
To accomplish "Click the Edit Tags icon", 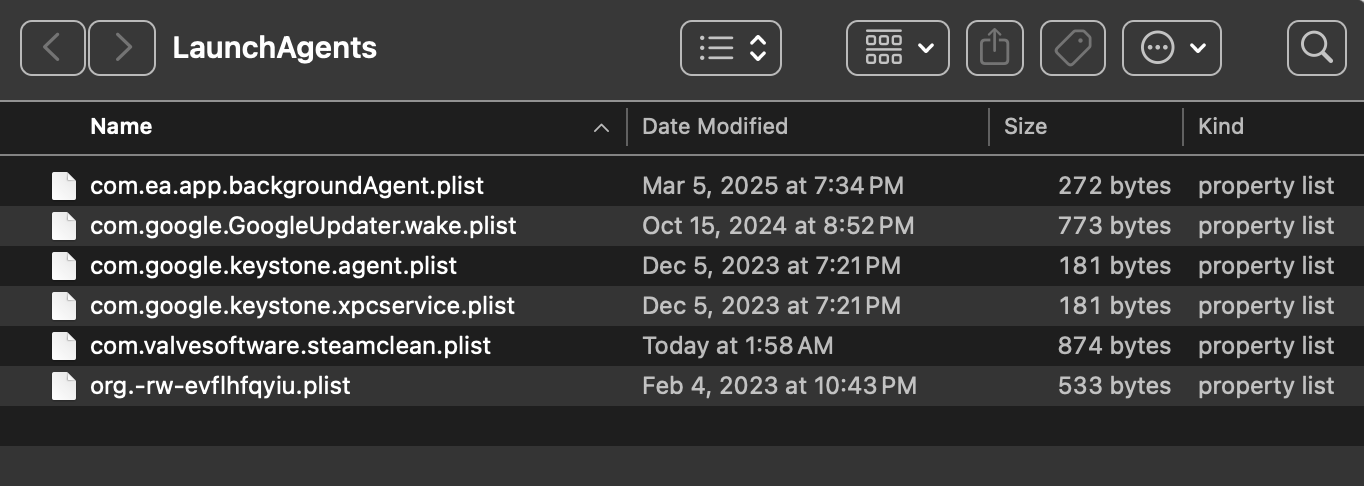I will [1073, 48].
